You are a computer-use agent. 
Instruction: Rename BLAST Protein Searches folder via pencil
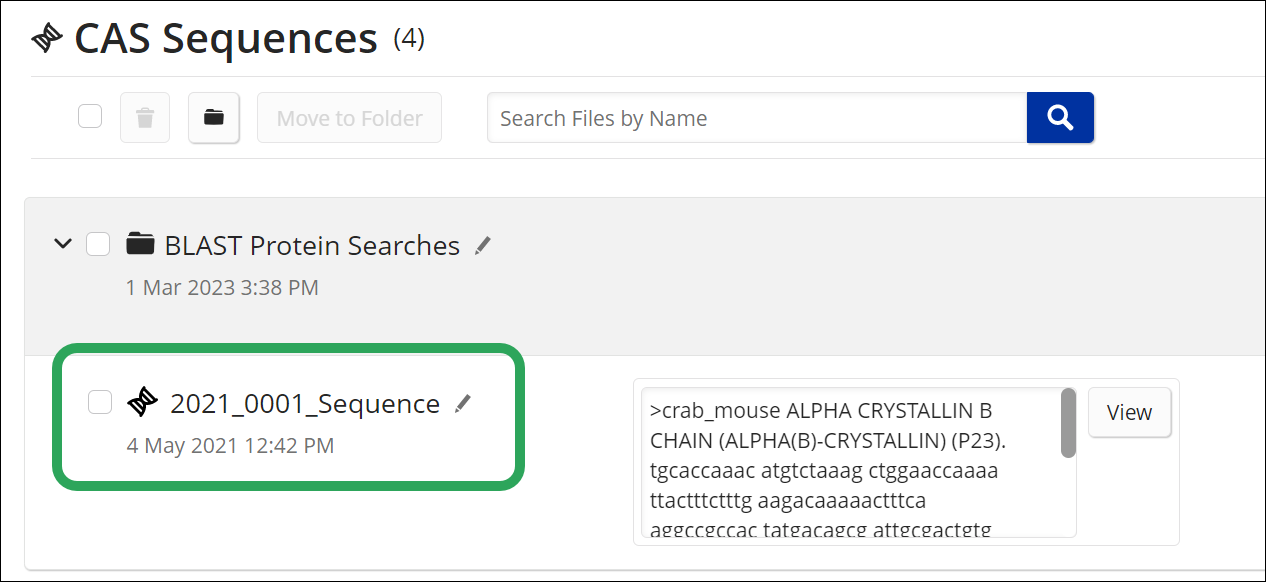(x=483, y=245)
